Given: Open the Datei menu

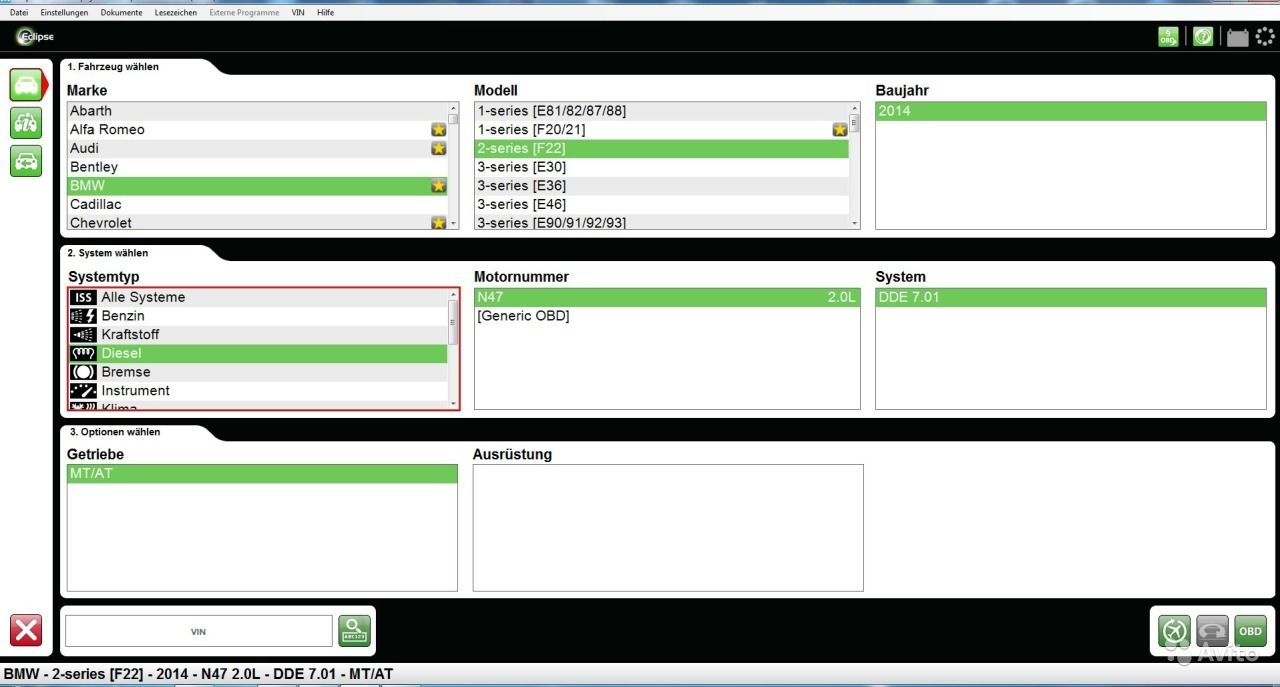Looking at the screenshot, I should point(19,12).
